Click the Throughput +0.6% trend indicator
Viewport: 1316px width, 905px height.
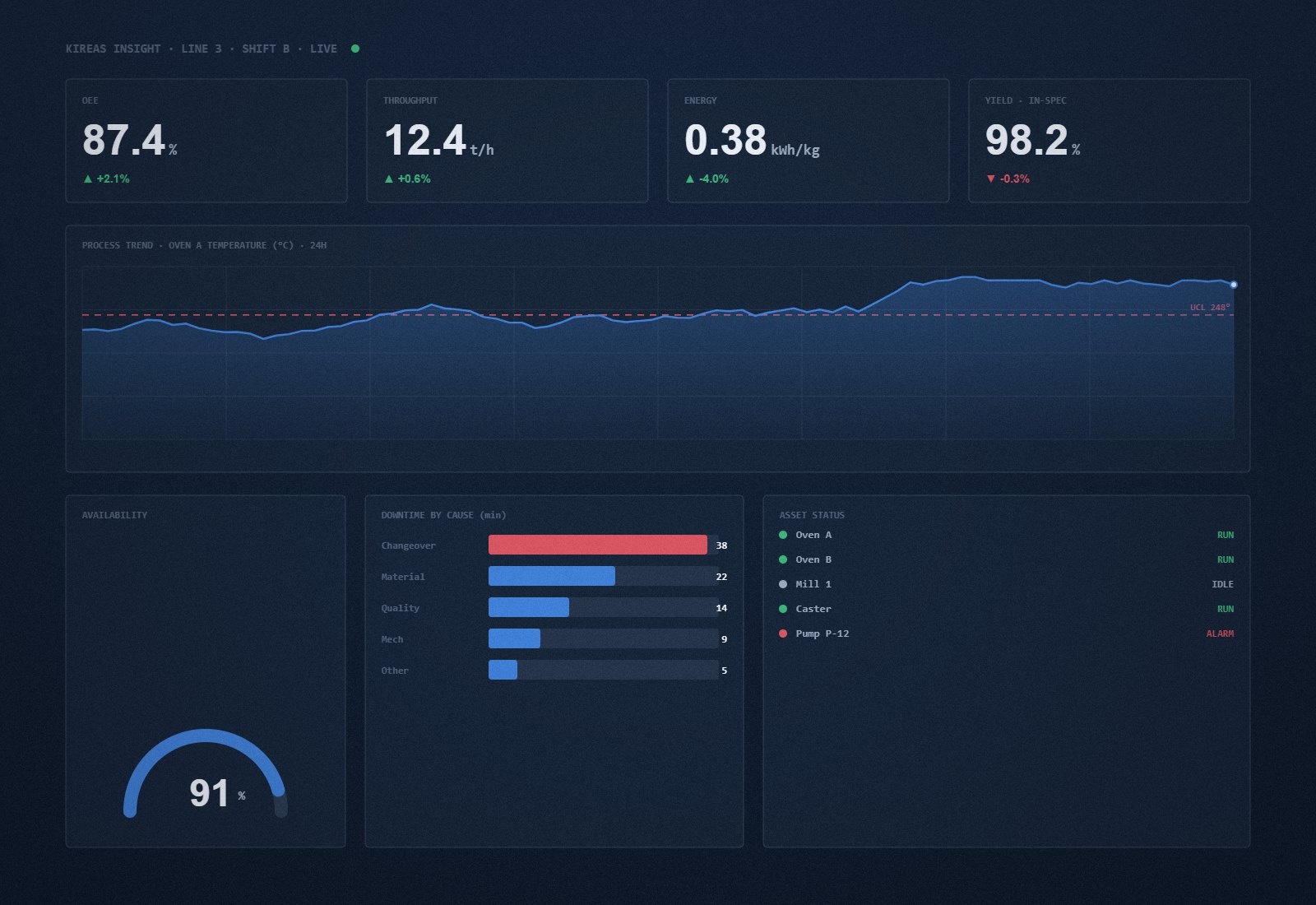point(407,179)
